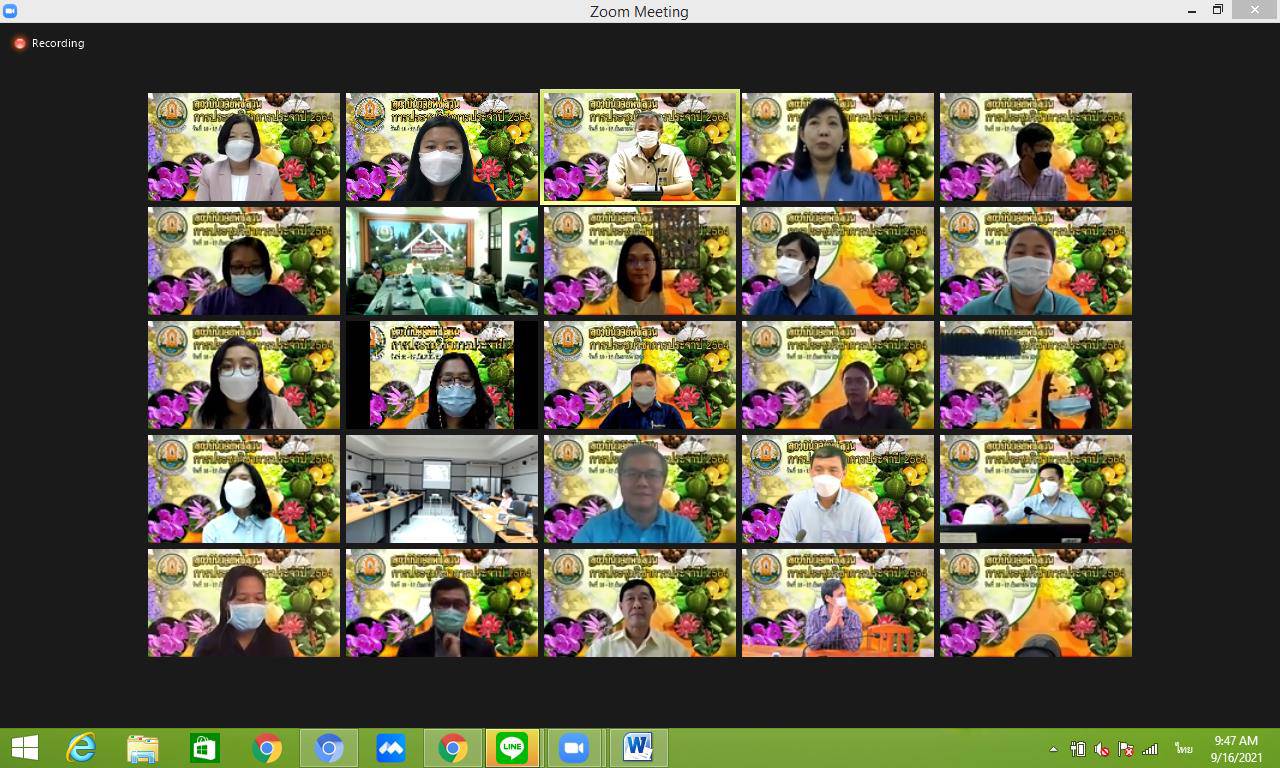Screen dimensions: 1280x768
Task: Click the Recording indicator
Action: point(48,43)
